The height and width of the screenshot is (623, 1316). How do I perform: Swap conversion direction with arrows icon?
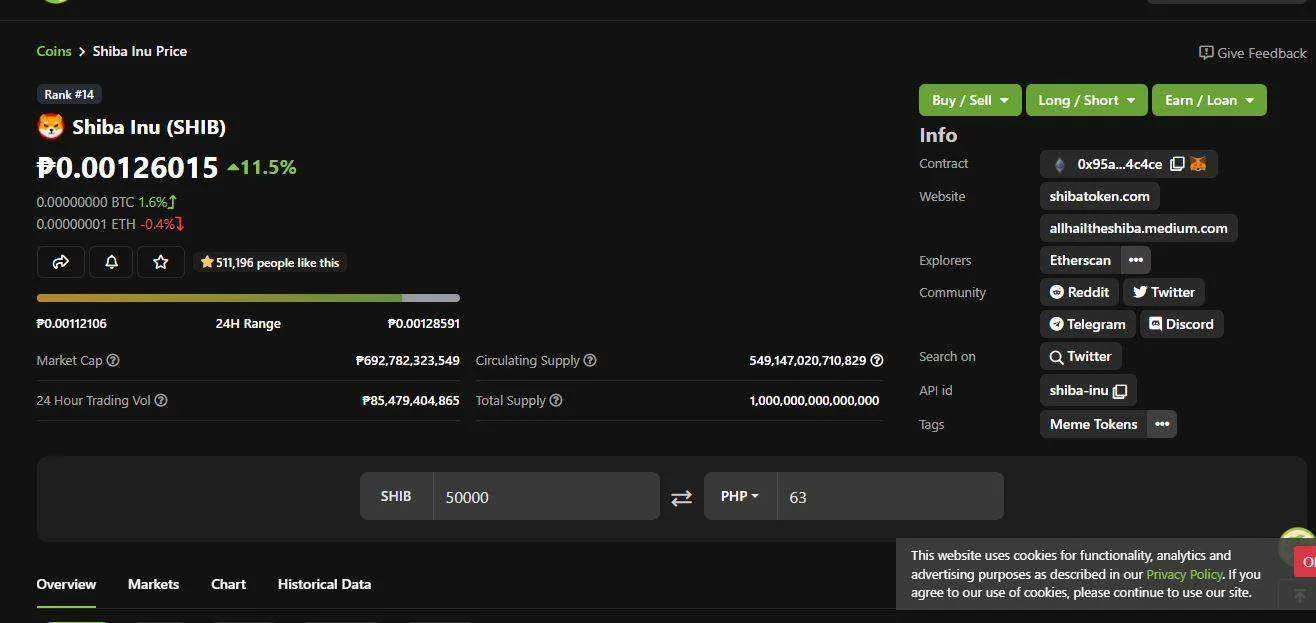pos(681,497)
